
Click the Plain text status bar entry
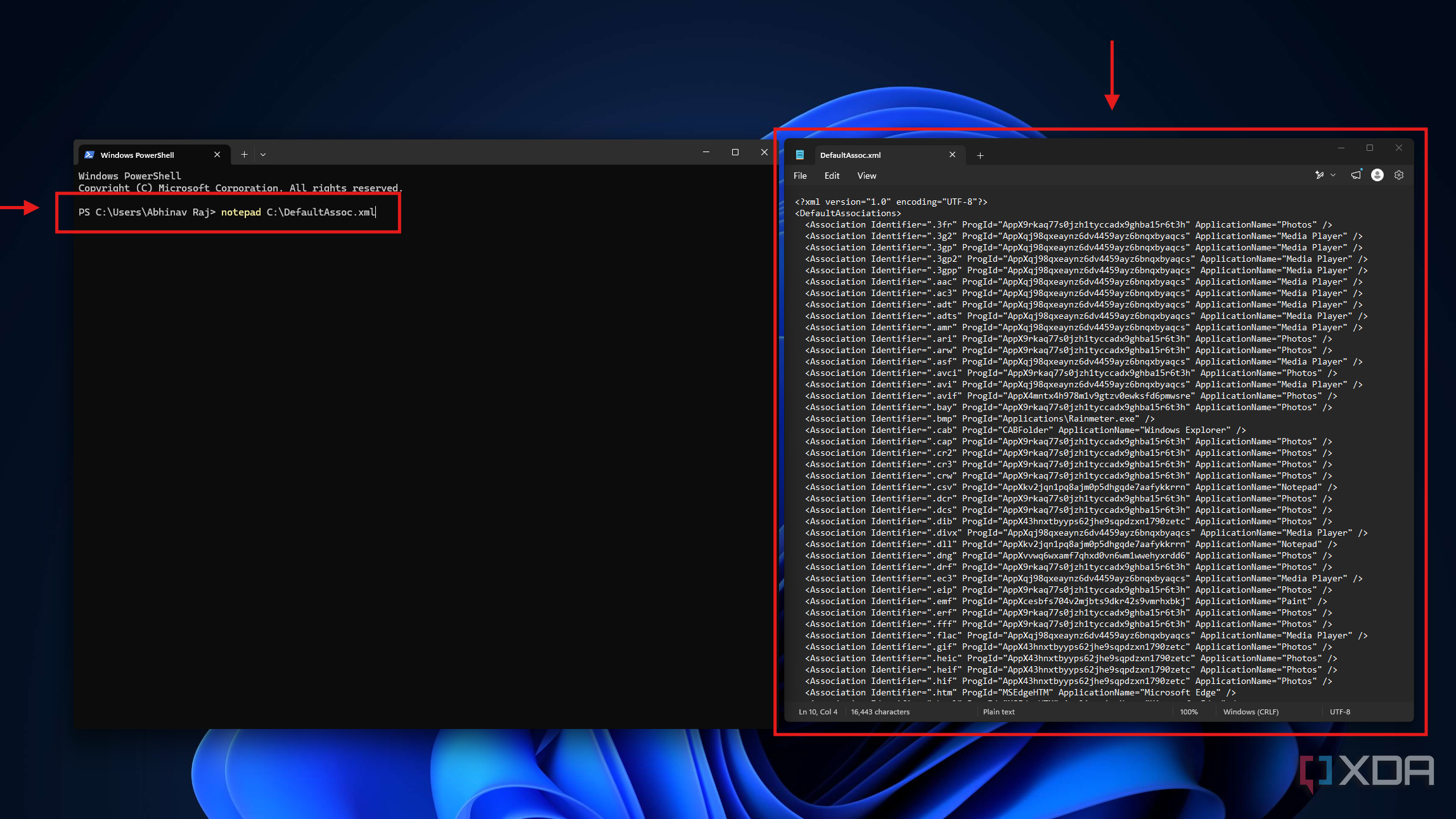999,712
